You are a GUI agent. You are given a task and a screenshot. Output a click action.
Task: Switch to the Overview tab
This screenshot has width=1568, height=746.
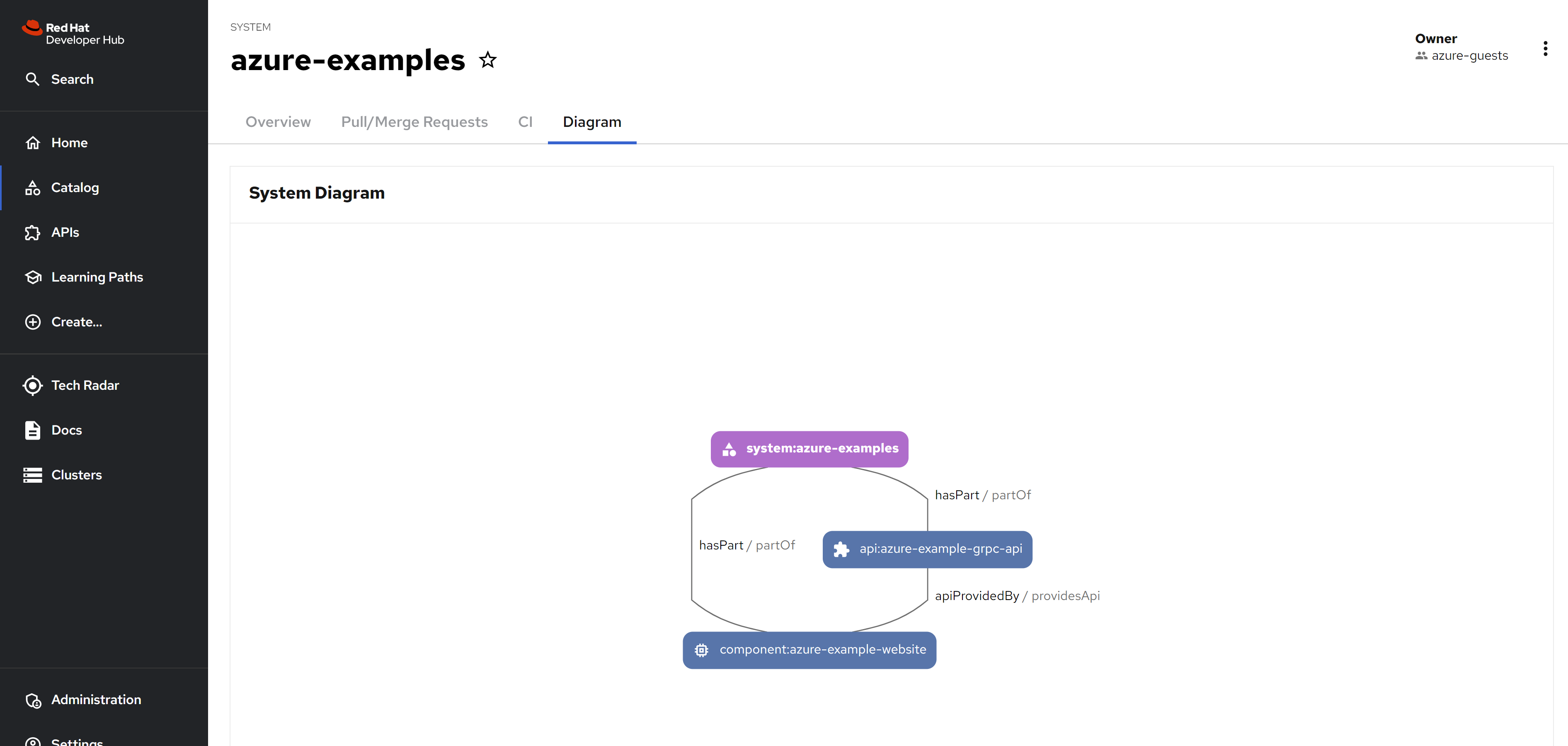point(278,122)
